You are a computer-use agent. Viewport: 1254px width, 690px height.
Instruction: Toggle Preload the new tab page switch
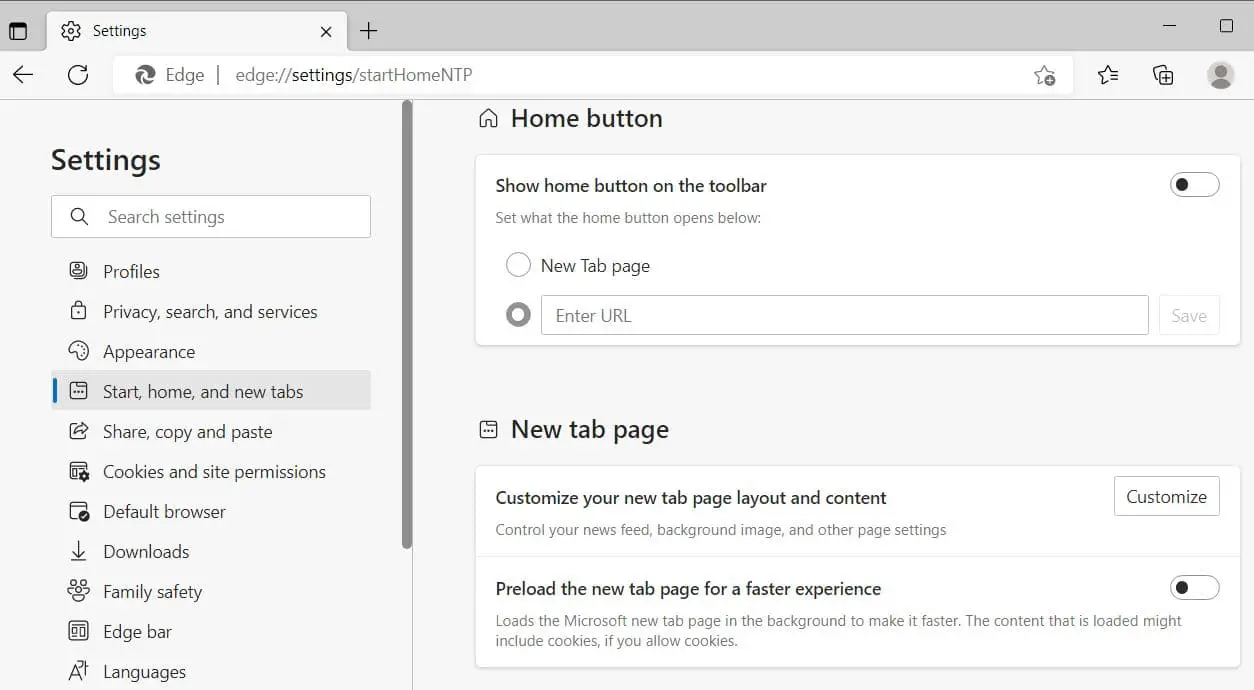point(1194,588)
